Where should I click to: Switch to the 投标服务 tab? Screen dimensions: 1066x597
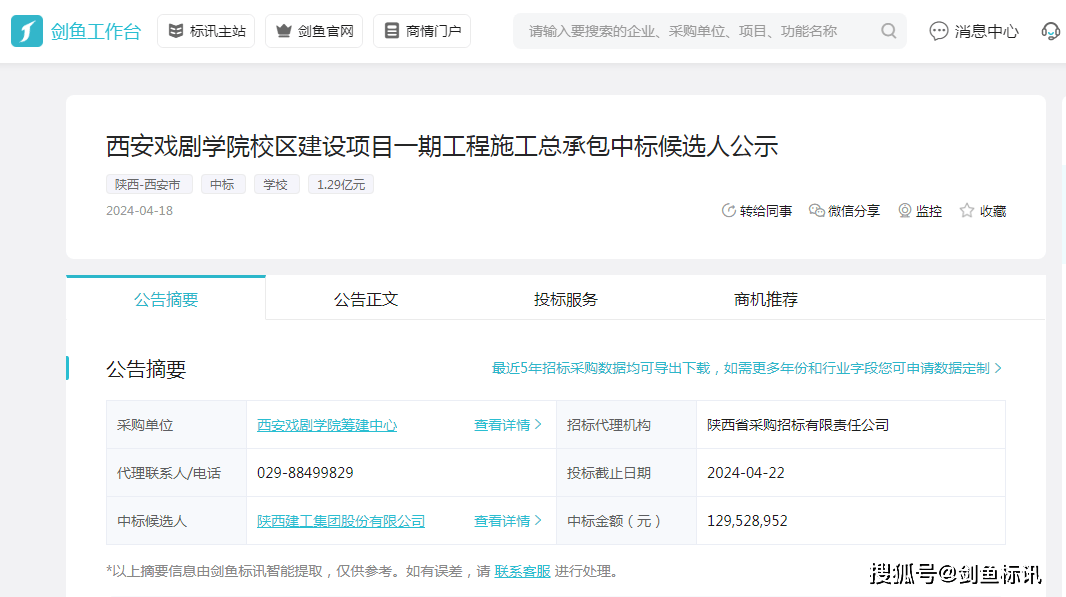tap(566, 298)
